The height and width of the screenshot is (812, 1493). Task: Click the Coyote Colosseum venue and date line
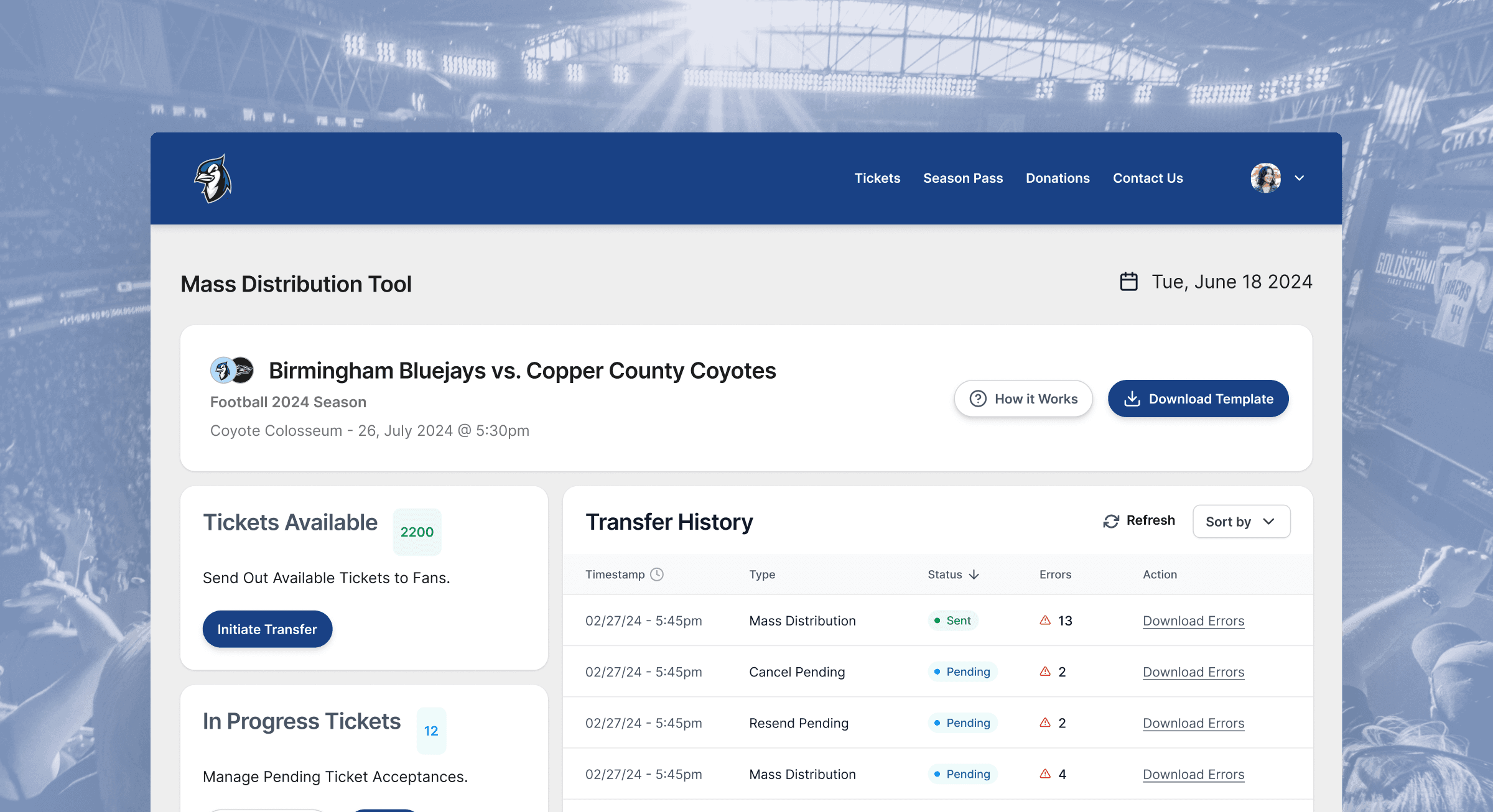point(370,431)
